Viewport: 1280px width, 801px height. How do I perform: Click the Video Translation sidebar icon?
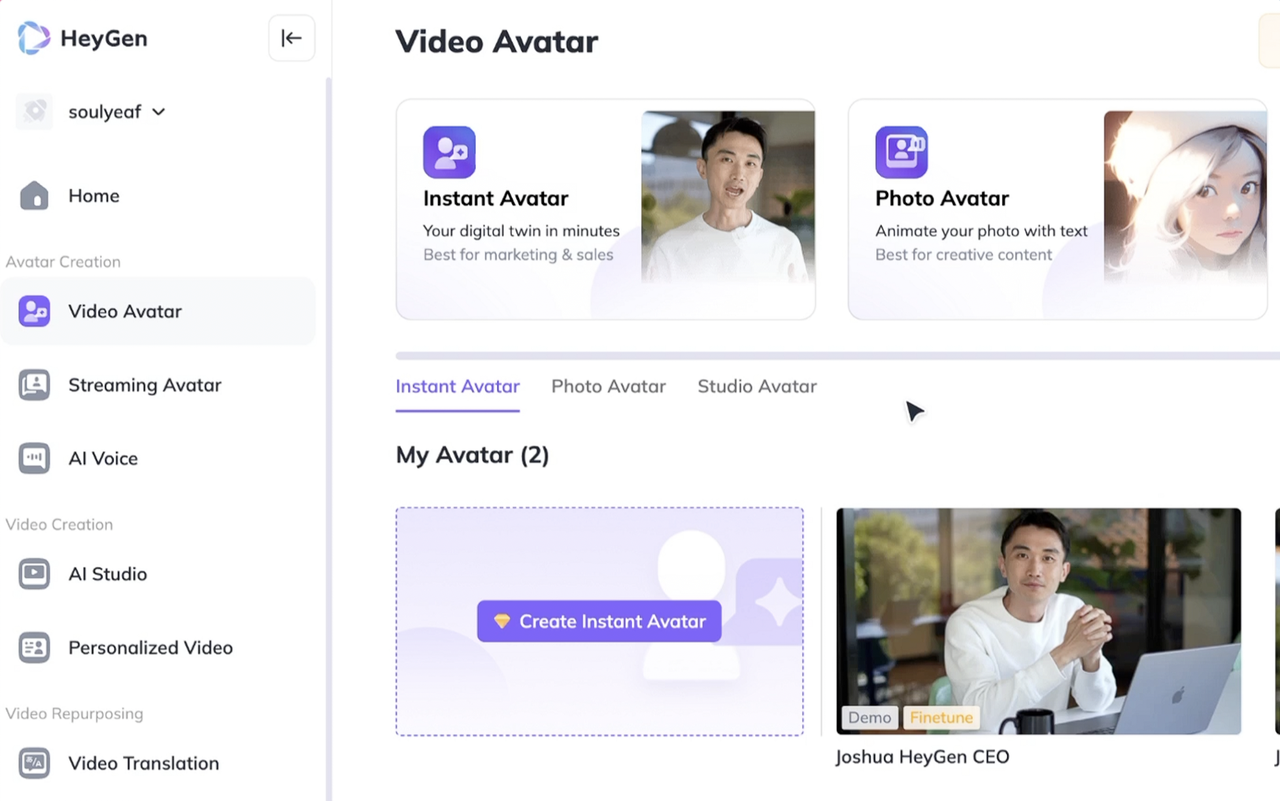pos(34,763)
